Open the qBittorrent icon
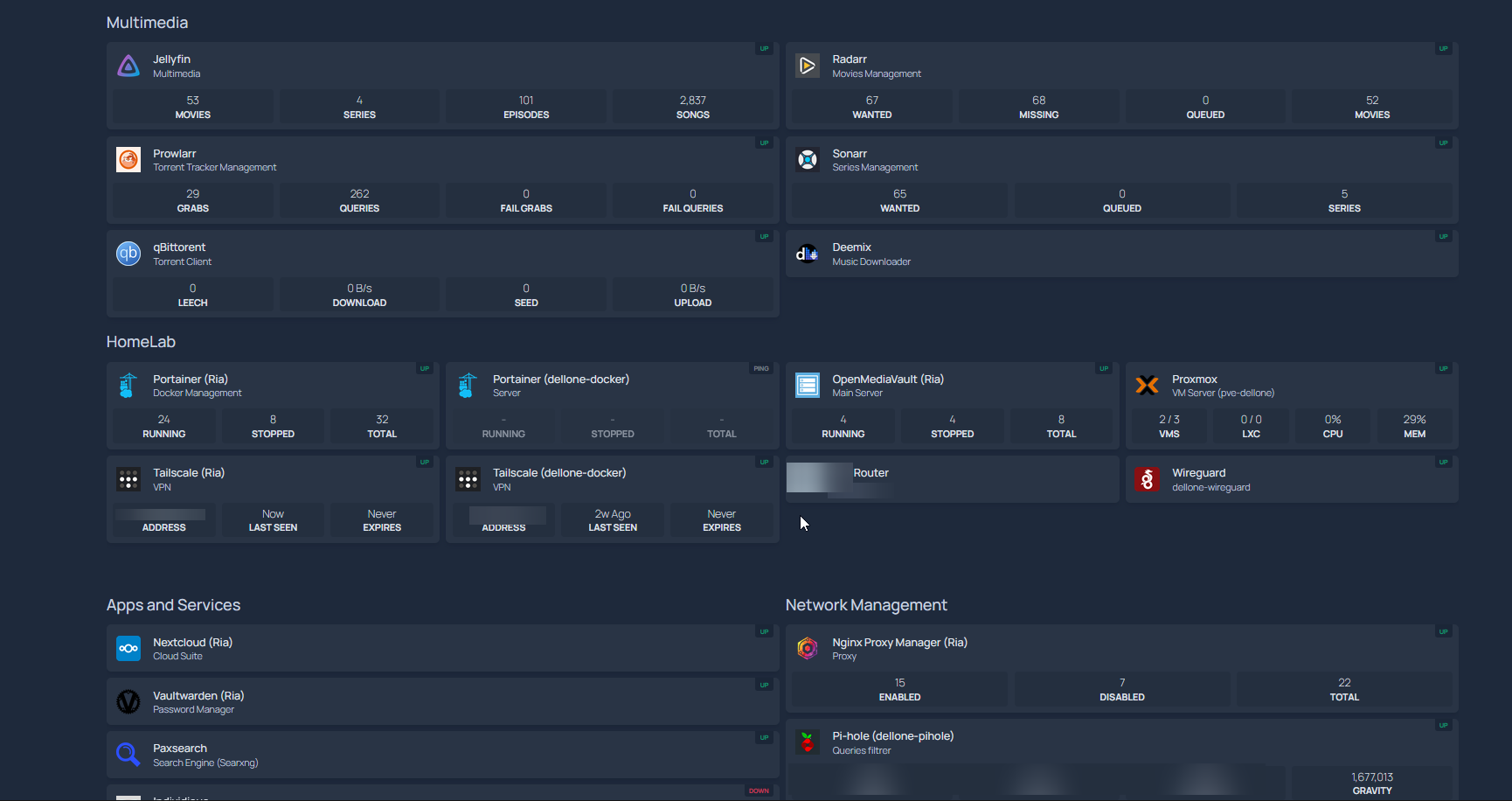 point(128,254)
